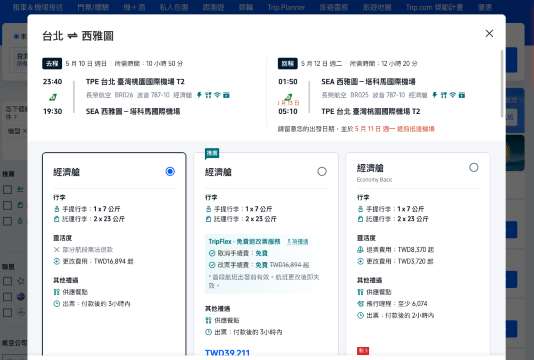Click the return SEA 西雅圖 – 塔科馬國際機場 line
Viewport: 534px width, 360px height.
tap(368, 81)
